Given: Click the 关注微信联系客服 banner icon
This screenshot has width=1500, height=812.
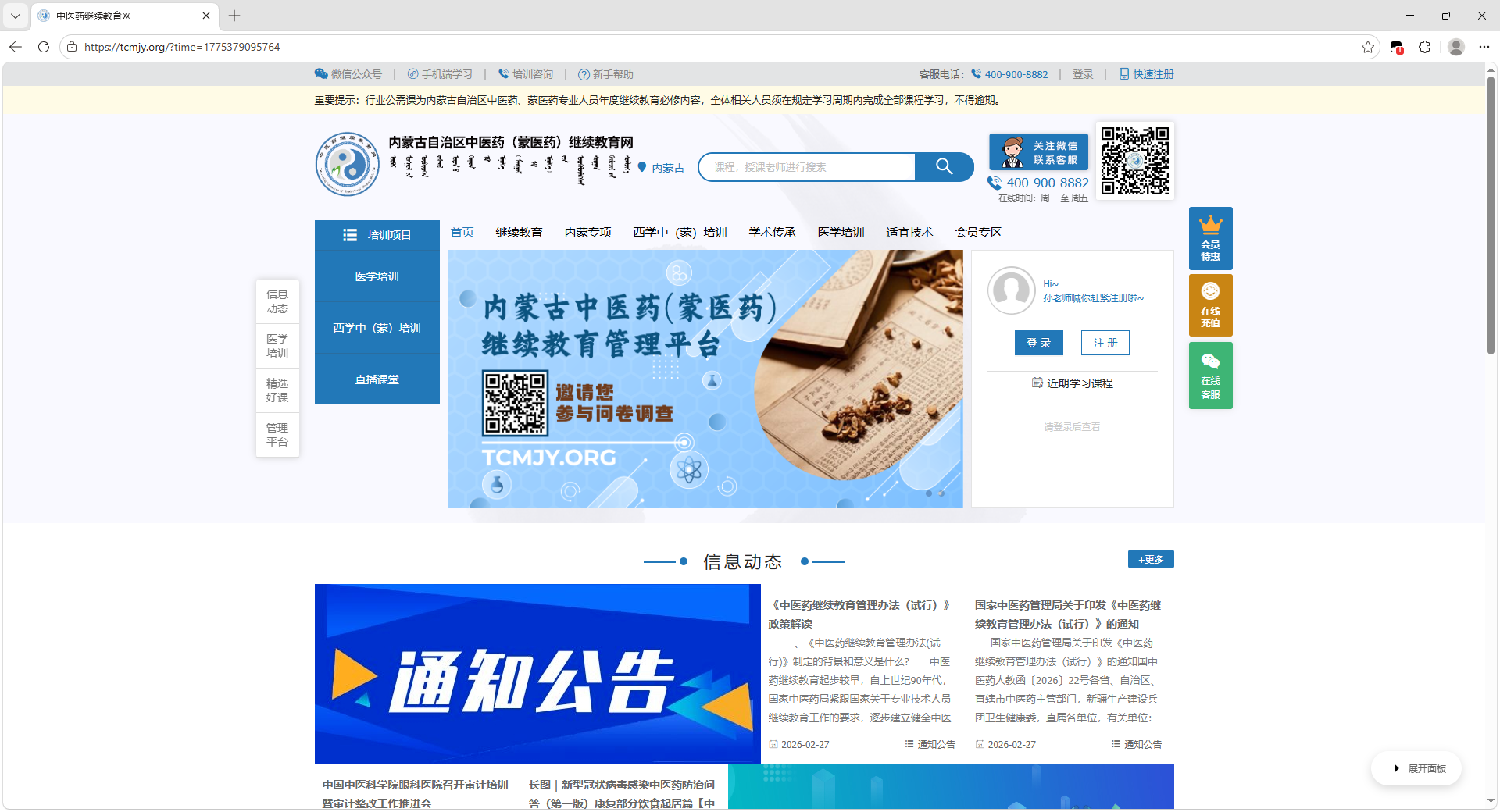Looking at the screenshot, I should point(1038,152).
